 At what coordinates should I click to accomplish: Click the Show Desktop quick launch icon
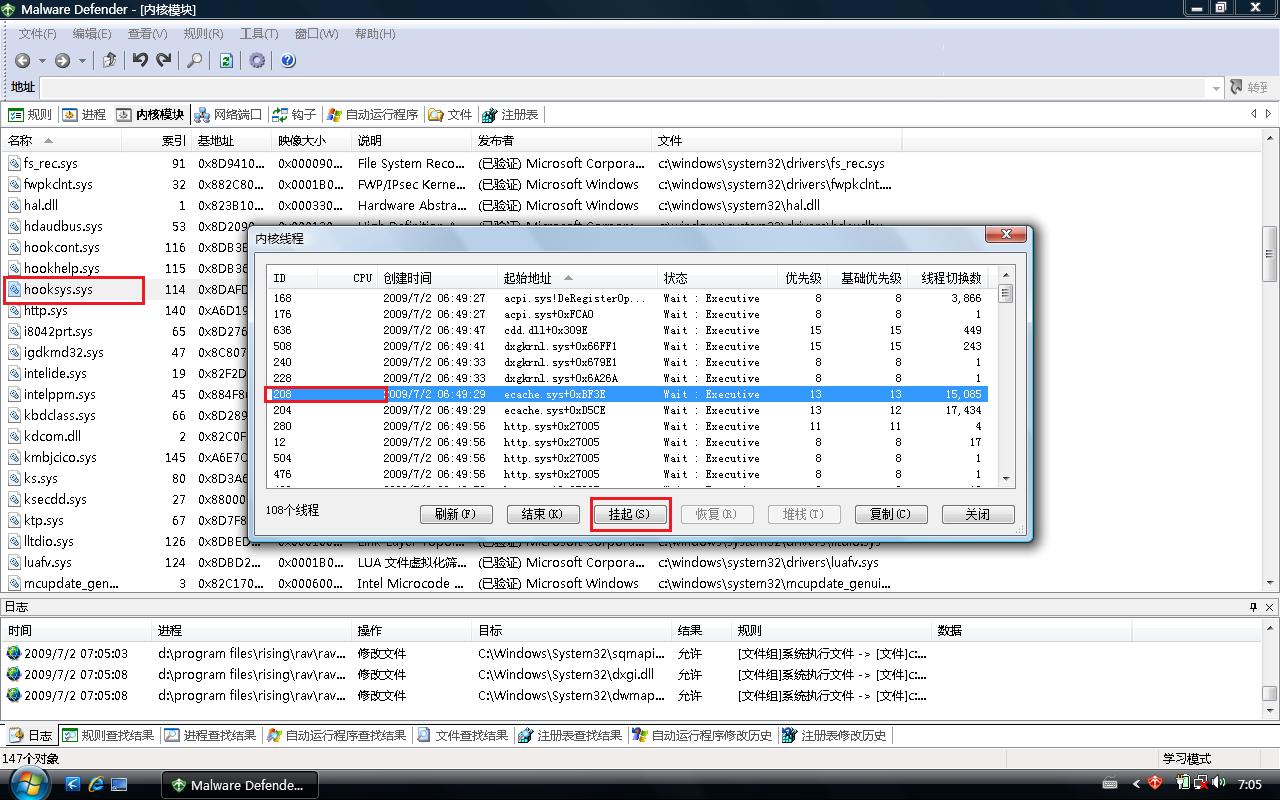119,784
